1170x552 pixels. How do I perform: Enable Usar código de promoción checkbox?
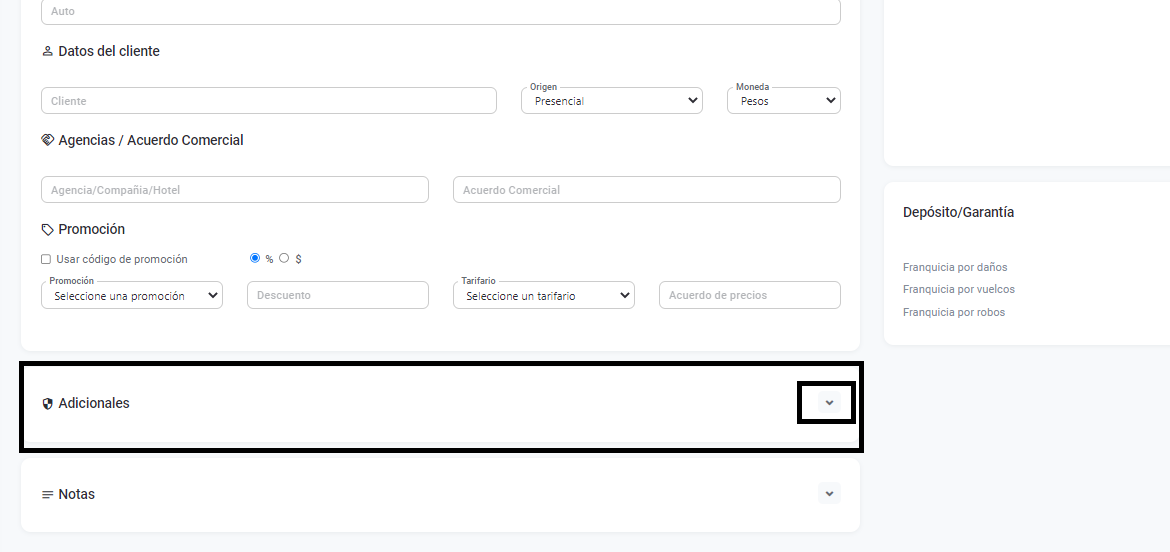pyautogui.click(x=46, y=259)
